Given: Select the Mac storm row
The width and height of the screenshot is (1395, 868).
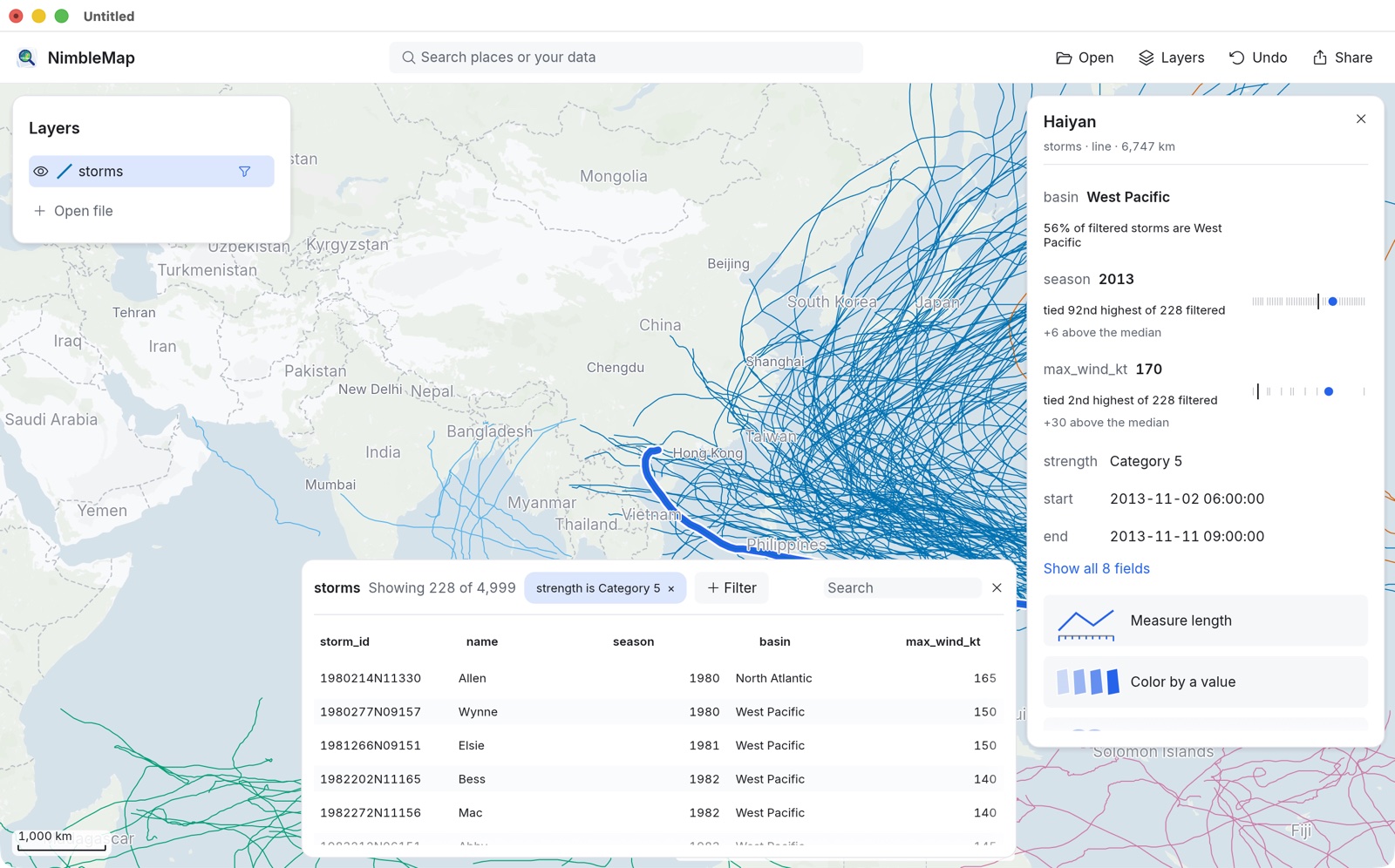Looking at the screenshot, I should (x=658, y=813).
